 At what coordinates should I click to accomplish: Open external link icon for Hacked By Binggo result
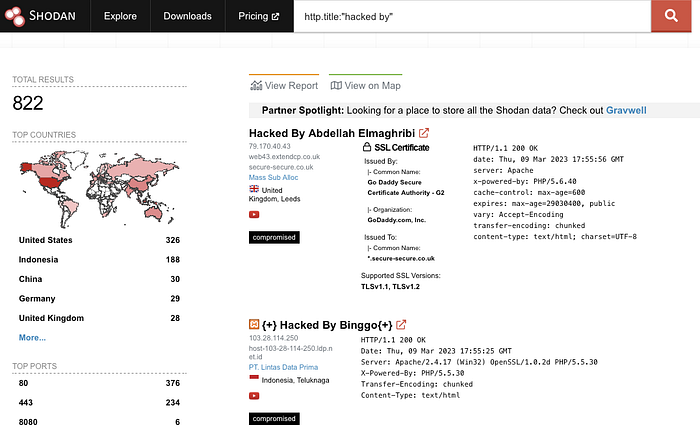pos(401,325)
